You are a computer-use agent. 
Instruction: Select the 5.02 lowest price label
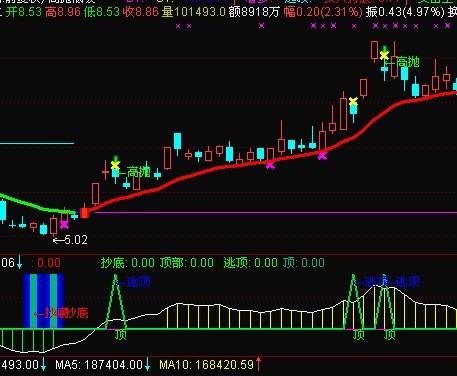(70, 240)
